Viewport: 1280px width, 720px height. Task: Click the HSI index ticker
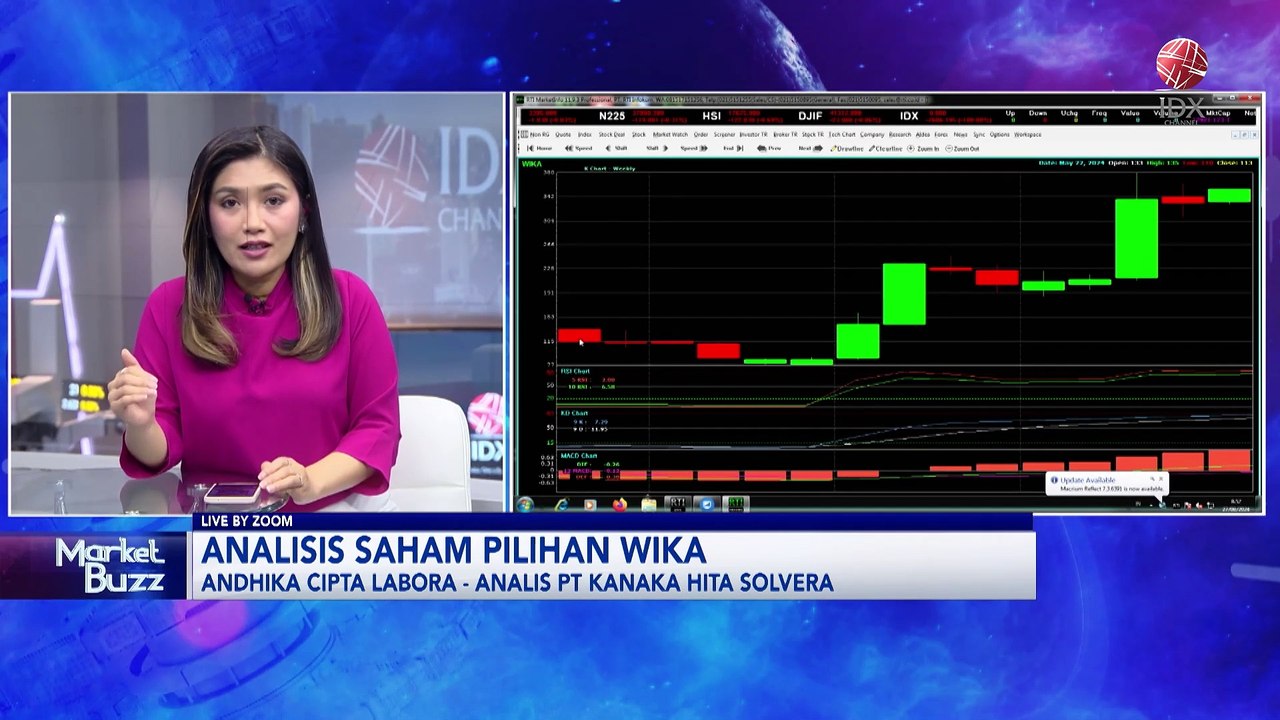tap(711, 116)
